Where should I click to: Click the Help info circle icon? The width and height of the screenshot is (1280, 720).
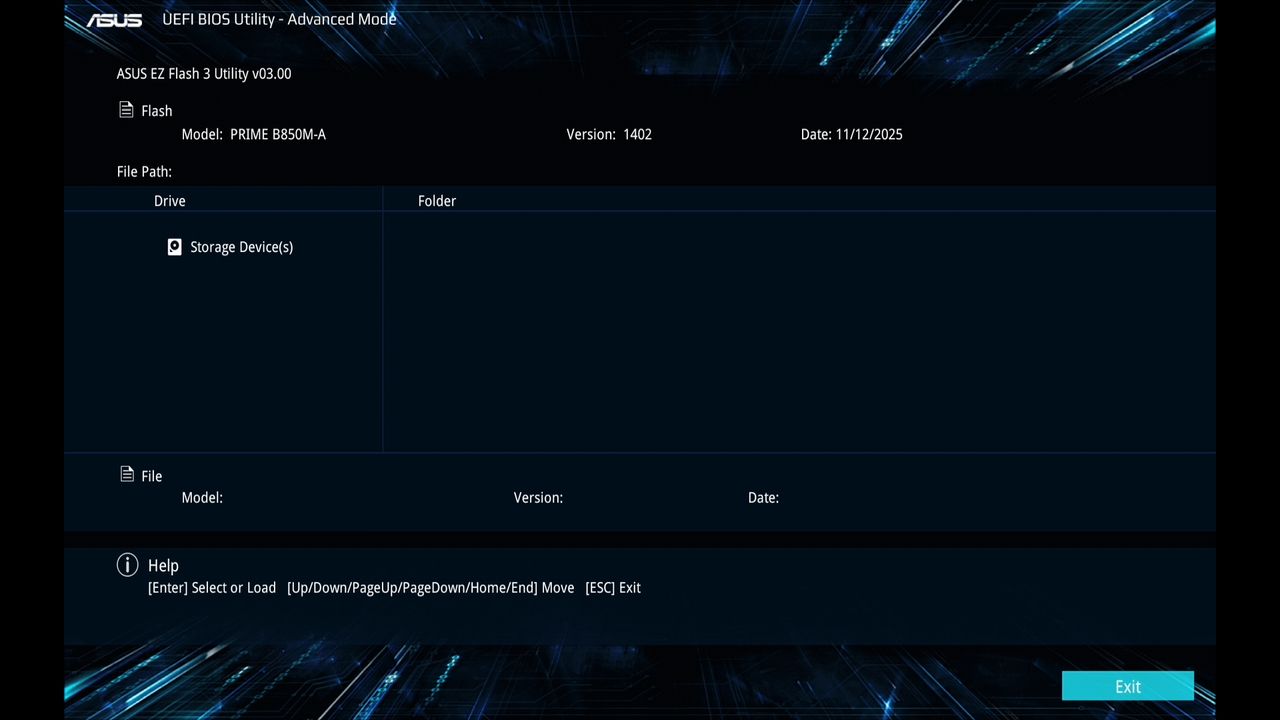(127, 565)
